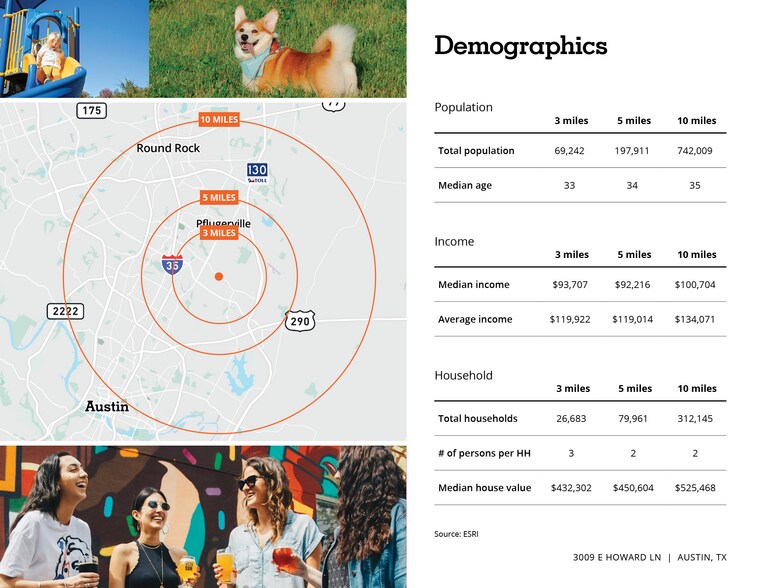Click the 175 road marker
This screenshot has width=761, height=588.
coord(91,110)
